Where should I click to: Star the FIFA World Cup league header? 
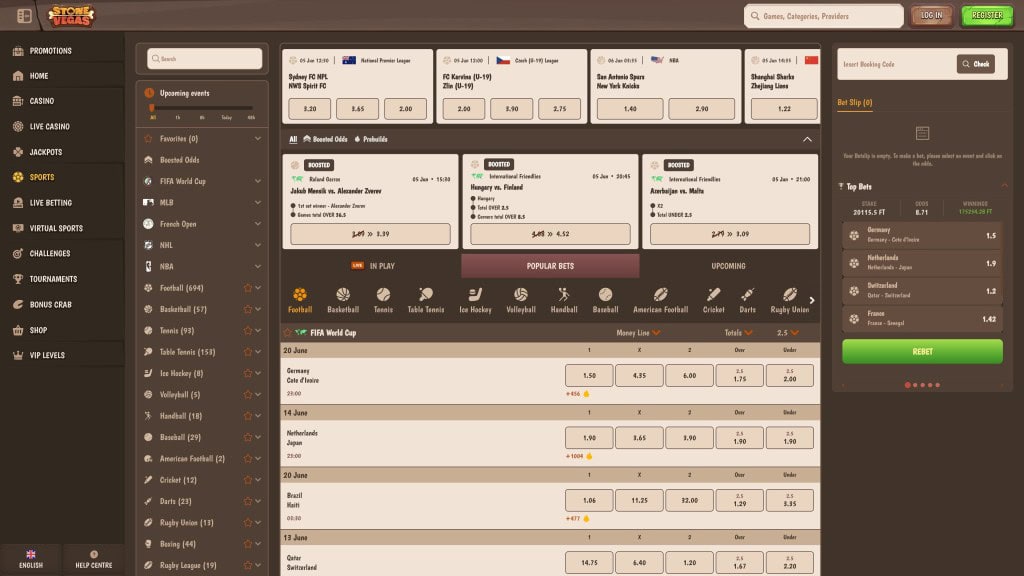(x=287, y=332)
